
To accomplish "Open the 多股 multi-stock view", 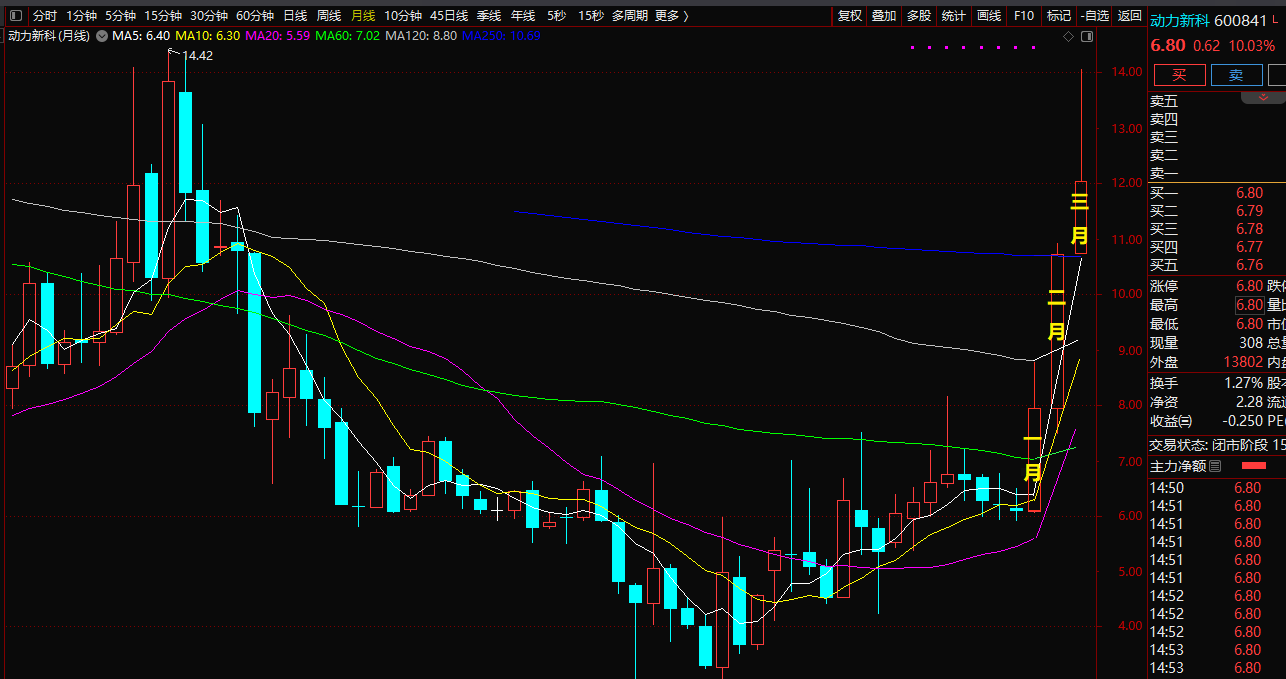I will pos(919,16).
